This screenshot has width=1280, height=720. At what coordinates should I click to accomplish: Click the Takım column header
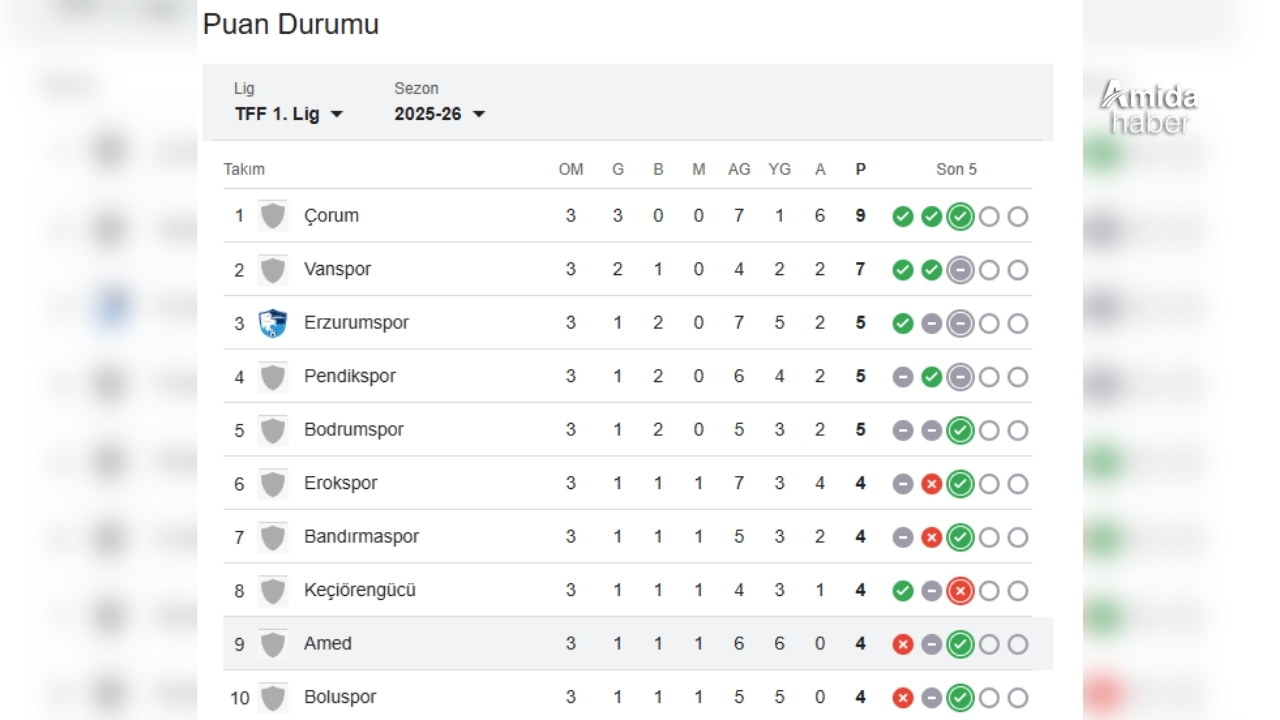(244, 170)
